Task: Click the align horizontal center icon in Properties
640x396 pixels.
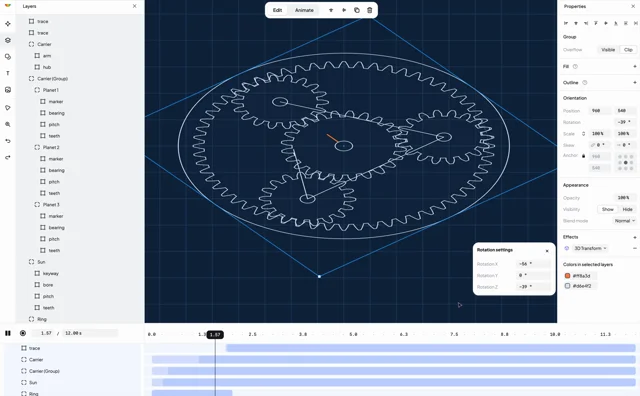Action: [576, 23]
